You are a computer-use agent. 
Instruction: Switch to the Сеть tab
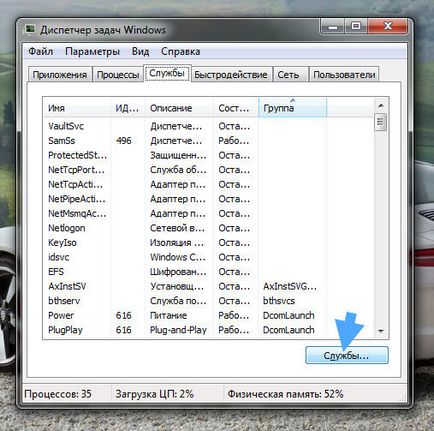click(289, 75)
